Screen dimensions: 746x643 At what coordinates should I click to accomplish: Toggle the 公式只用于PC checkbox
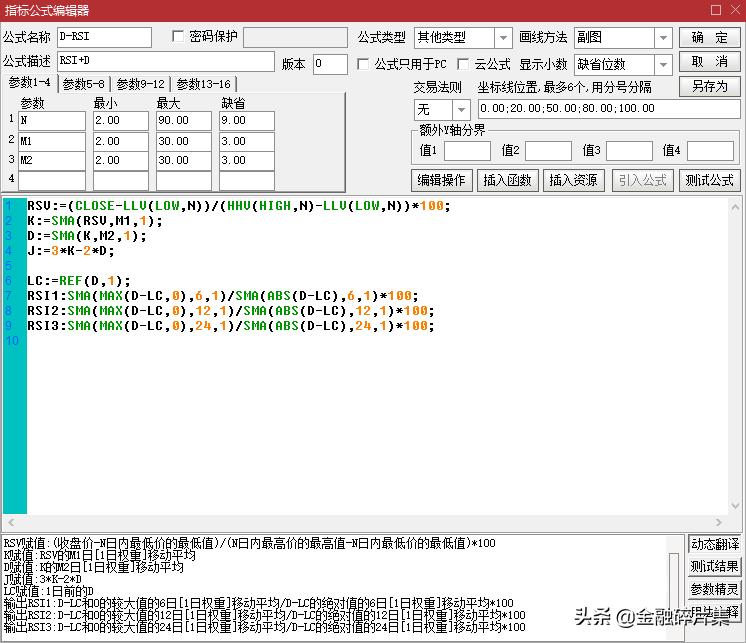tap(364, 64)
